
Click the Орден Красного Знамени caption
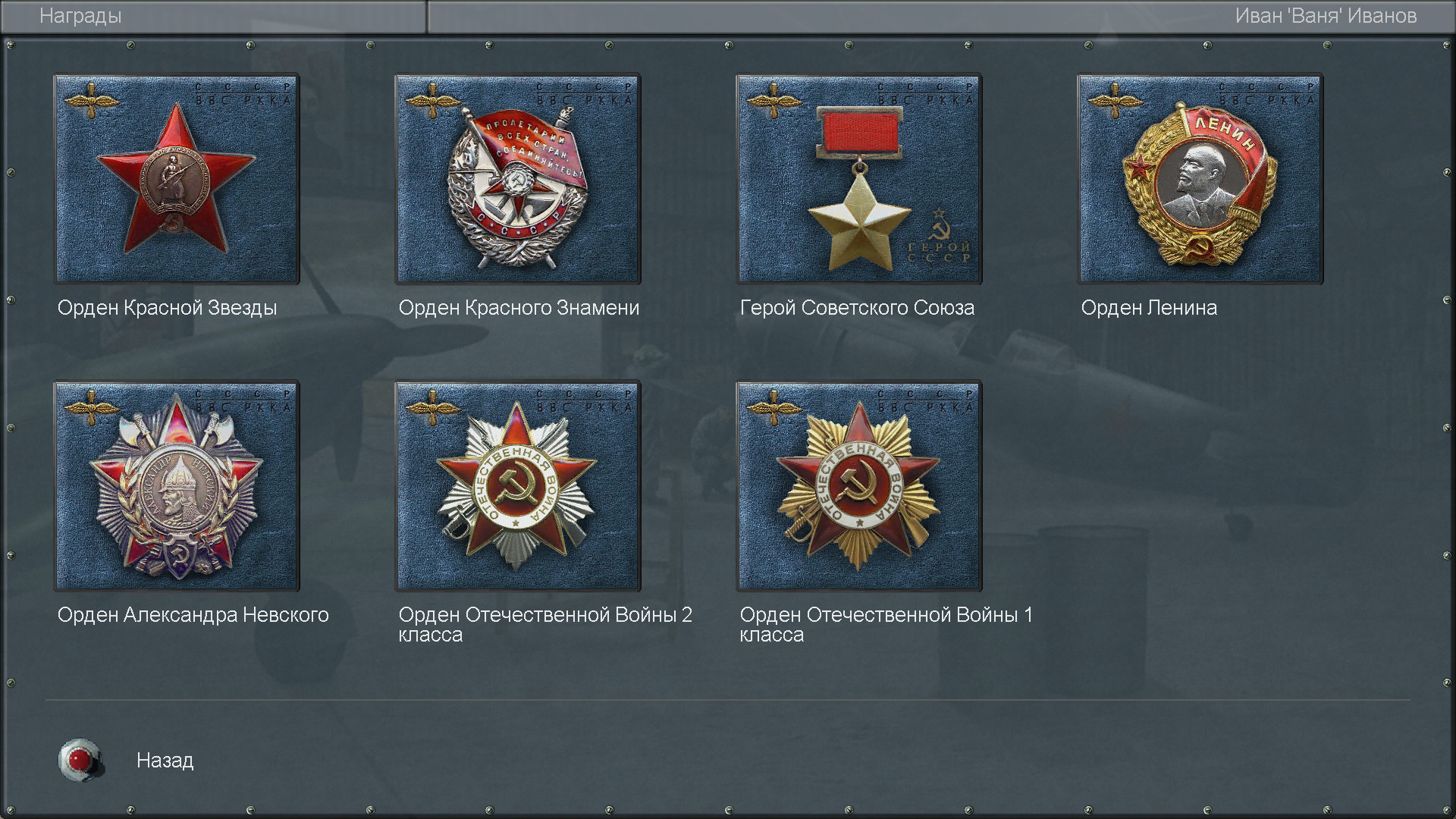coord(519,308)
